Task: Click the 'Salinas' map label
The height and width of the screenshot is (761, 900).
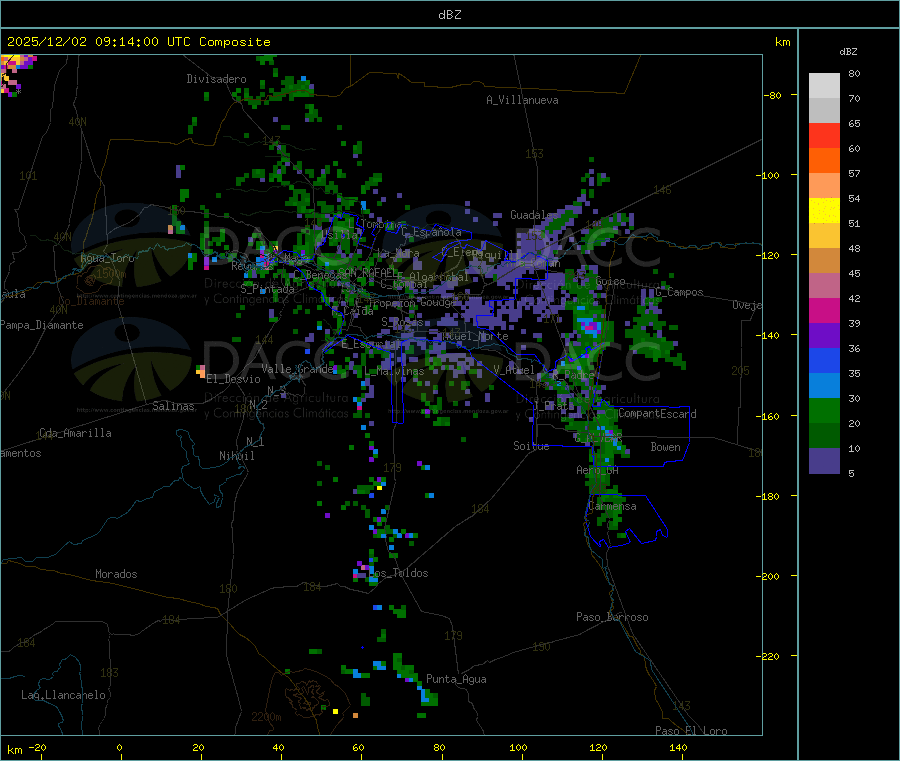Action: pos(173,406)
